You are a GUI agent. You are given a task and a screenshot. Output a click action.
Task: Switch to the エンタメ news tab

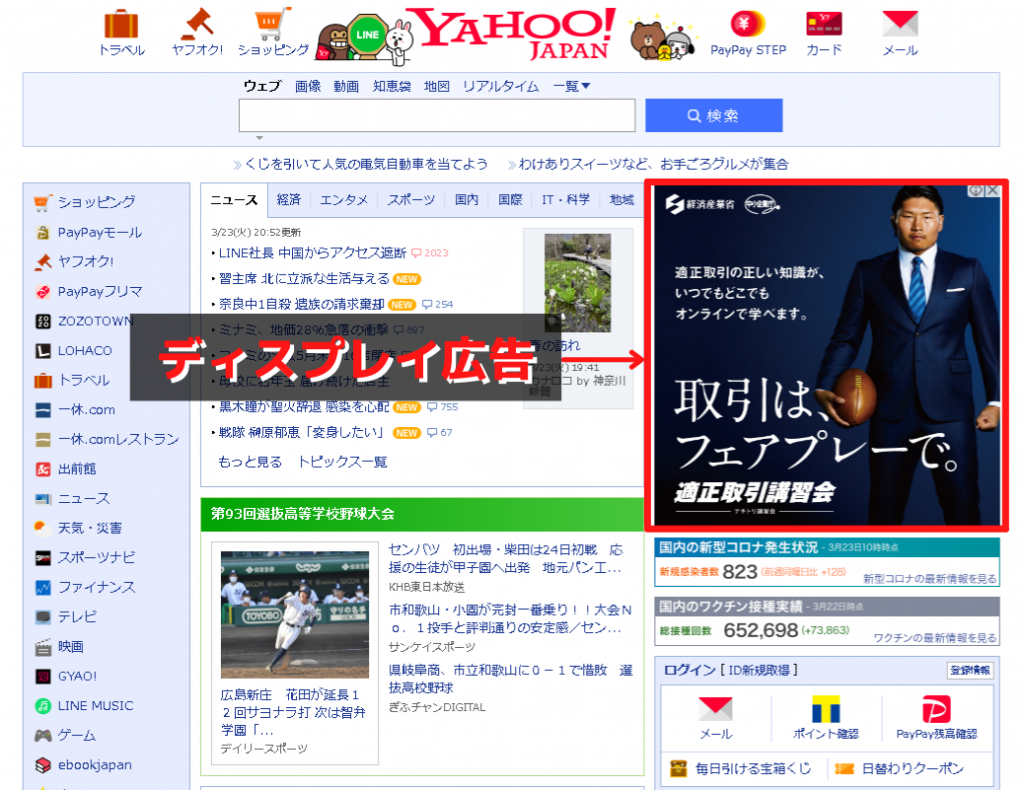pos(344,200)
